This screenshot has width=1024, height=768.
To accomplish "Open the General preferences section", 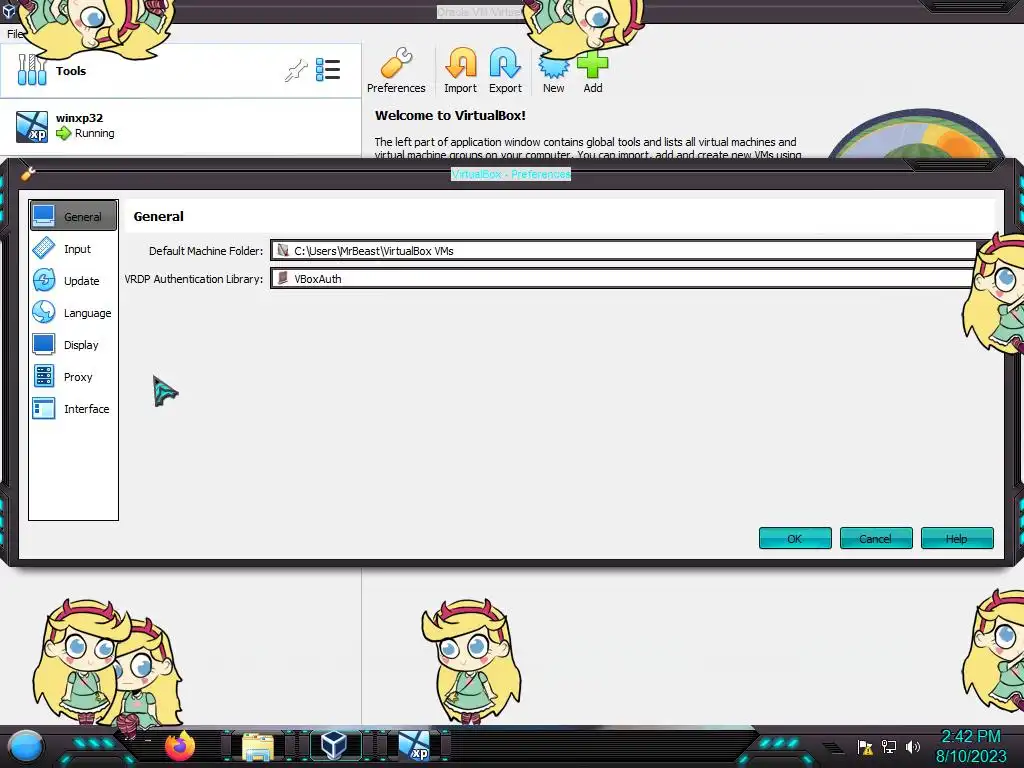I will pyautogui.click(x=73, y=216).
